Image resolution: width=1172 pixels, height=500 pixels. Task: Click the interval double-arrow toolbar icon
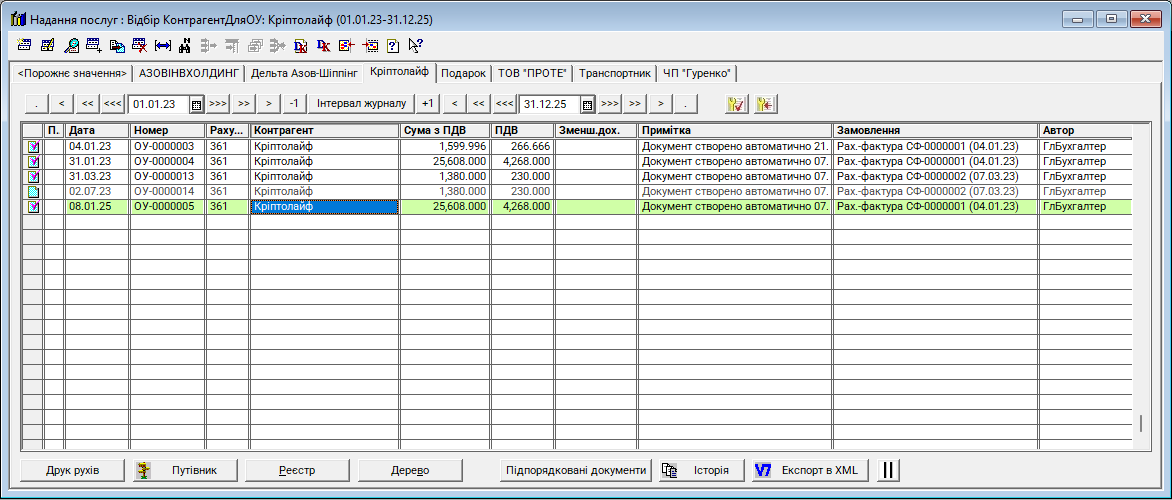[163, 45]
